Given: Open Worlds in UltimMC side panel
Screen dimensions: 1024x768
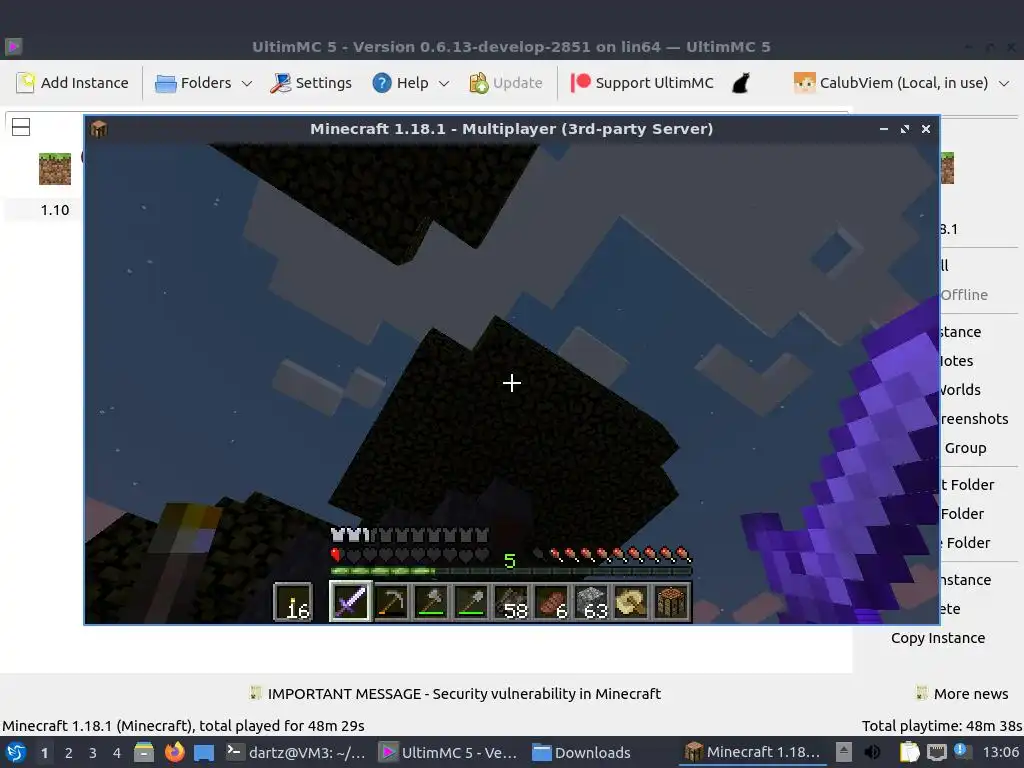Looking at the screenshot, I should pyautogui.click(x=960, y=390).
